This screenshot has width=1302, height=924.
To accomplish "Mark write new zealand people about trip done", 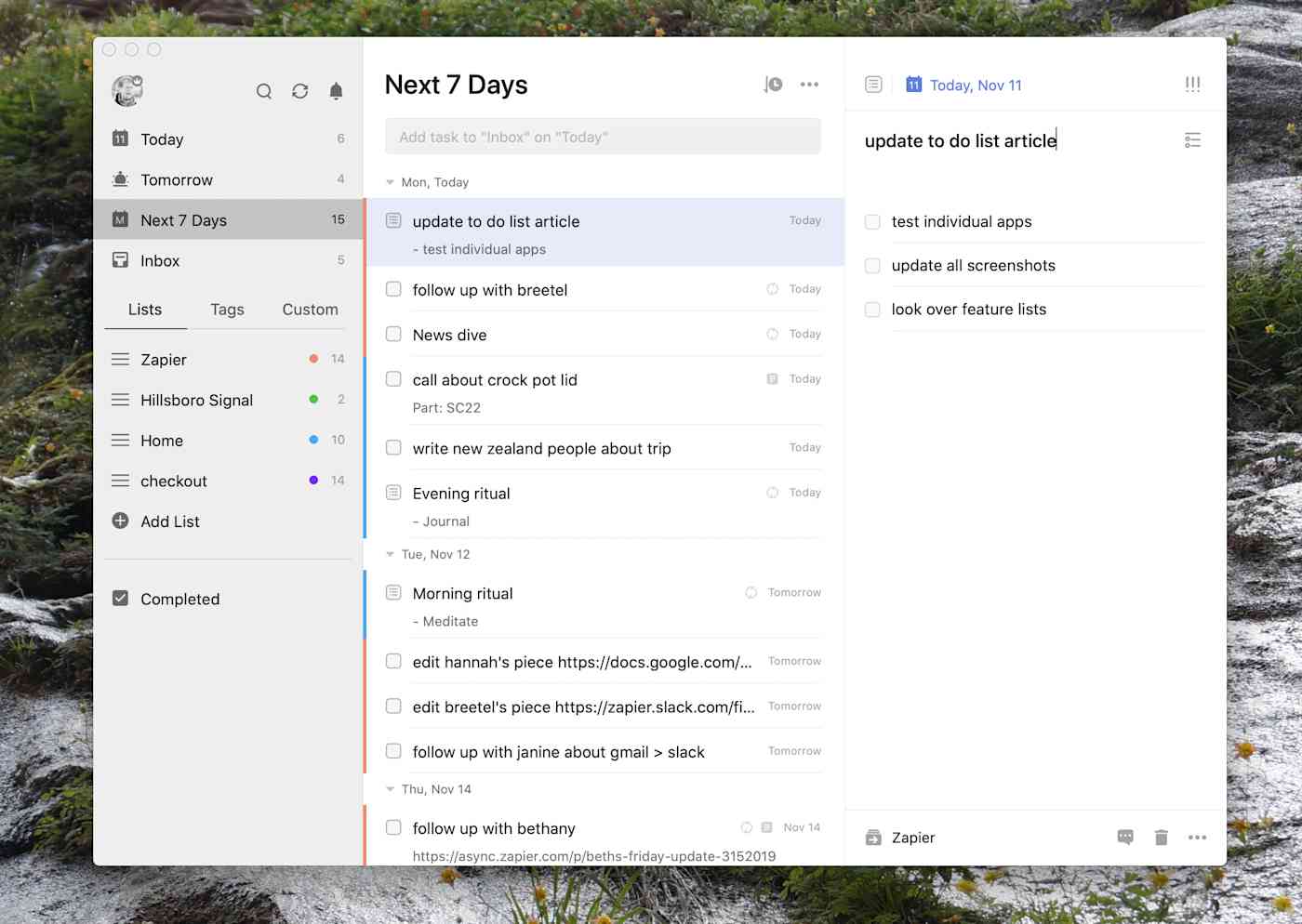I will pos(393,447).
